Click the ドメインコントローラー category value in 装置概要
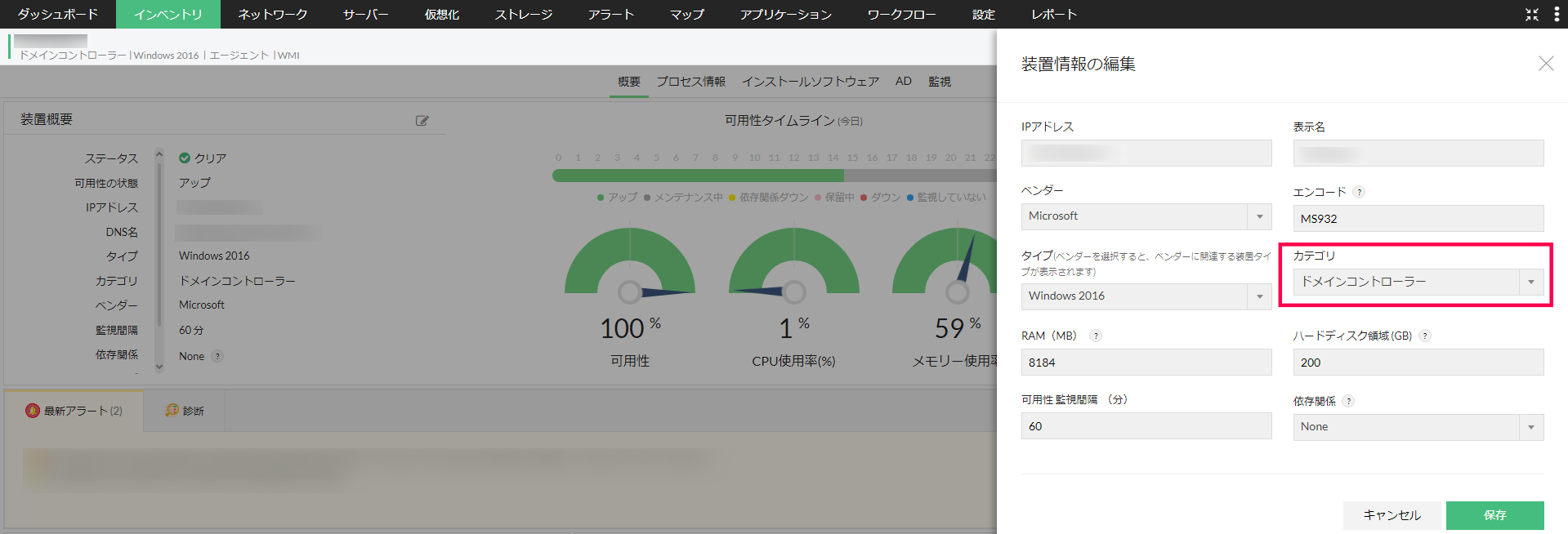1568x534 pixels. click(237, 281)
